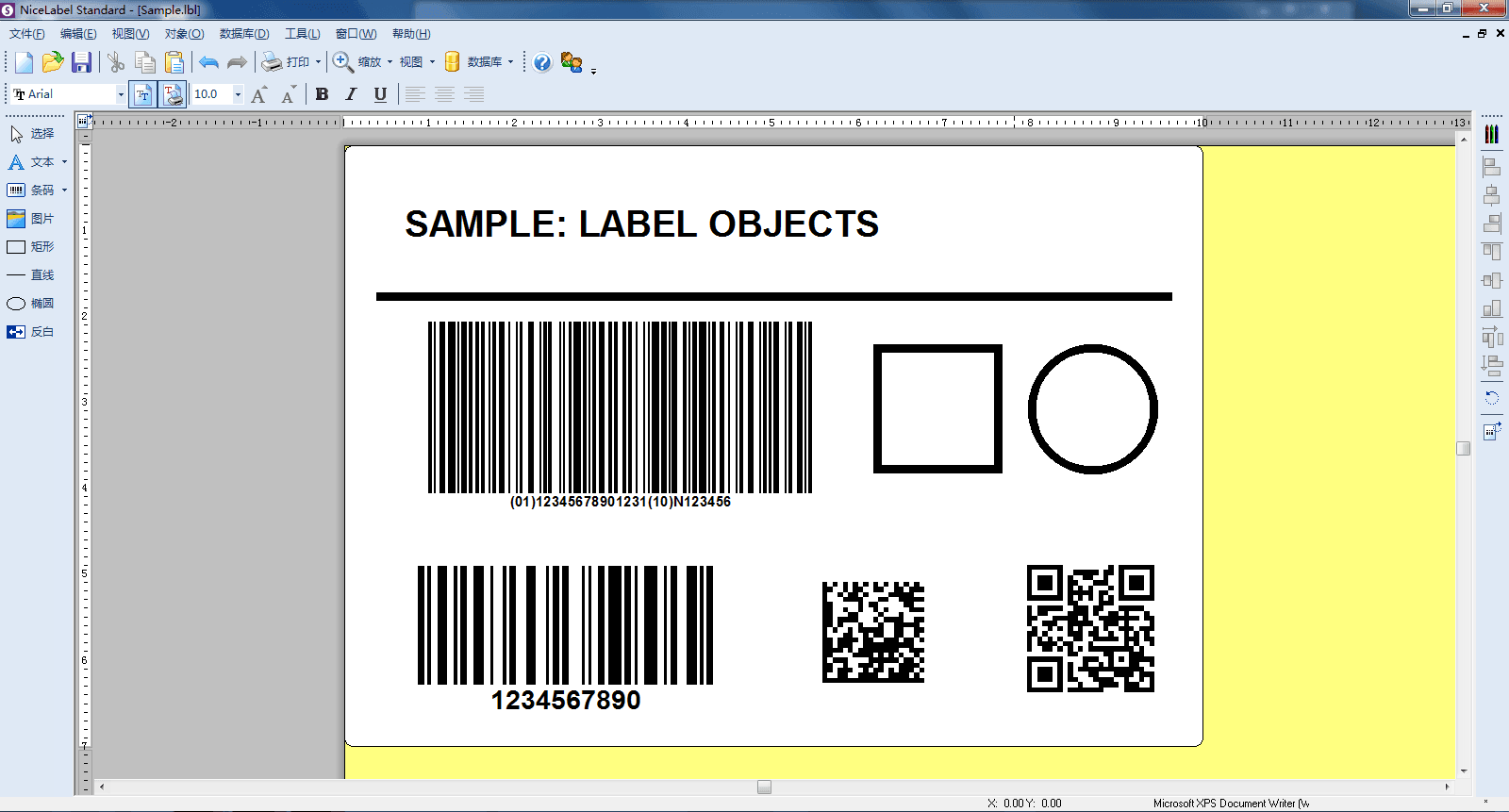The image size is (1509, 812).
Task: Open the File menu (文件)
Action: click(26, 34)
